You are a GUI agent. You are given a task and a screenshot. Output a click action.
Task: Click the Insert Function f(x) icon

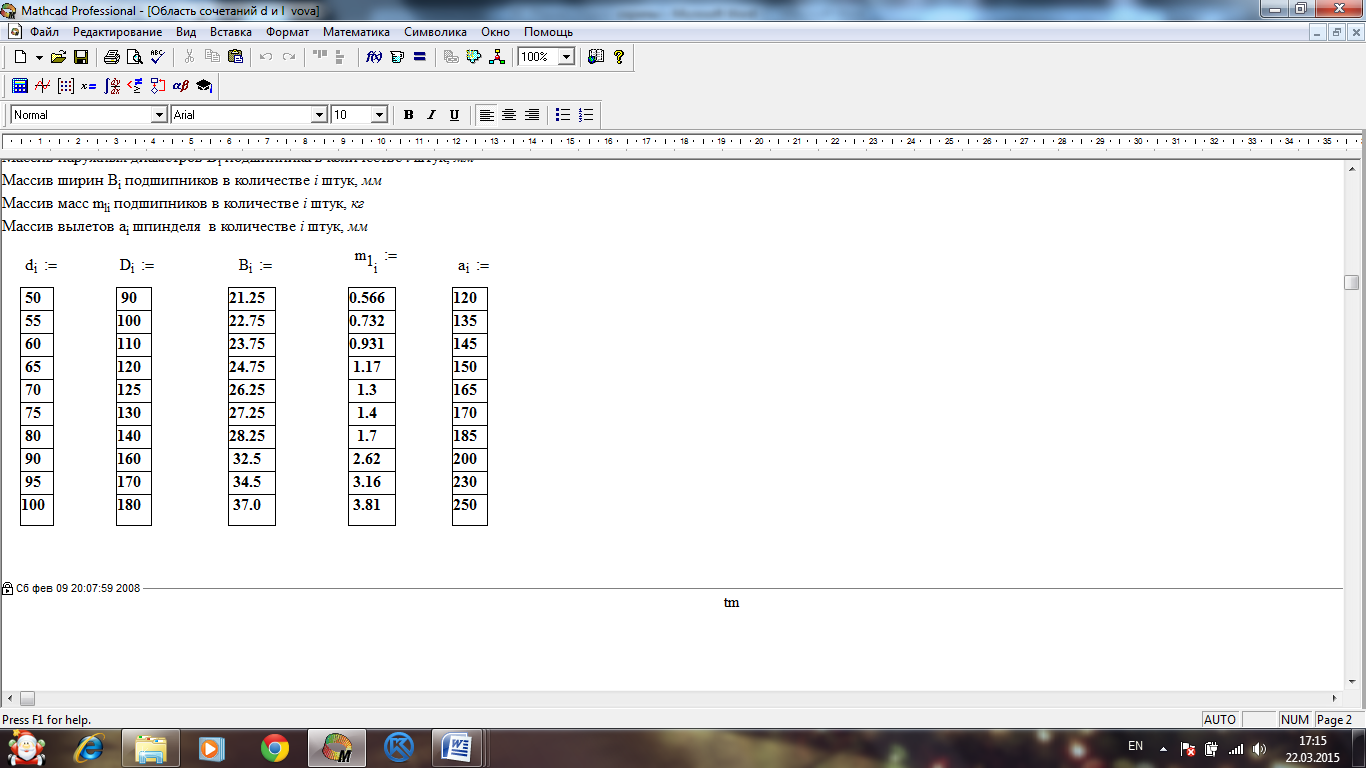point(375,57)
